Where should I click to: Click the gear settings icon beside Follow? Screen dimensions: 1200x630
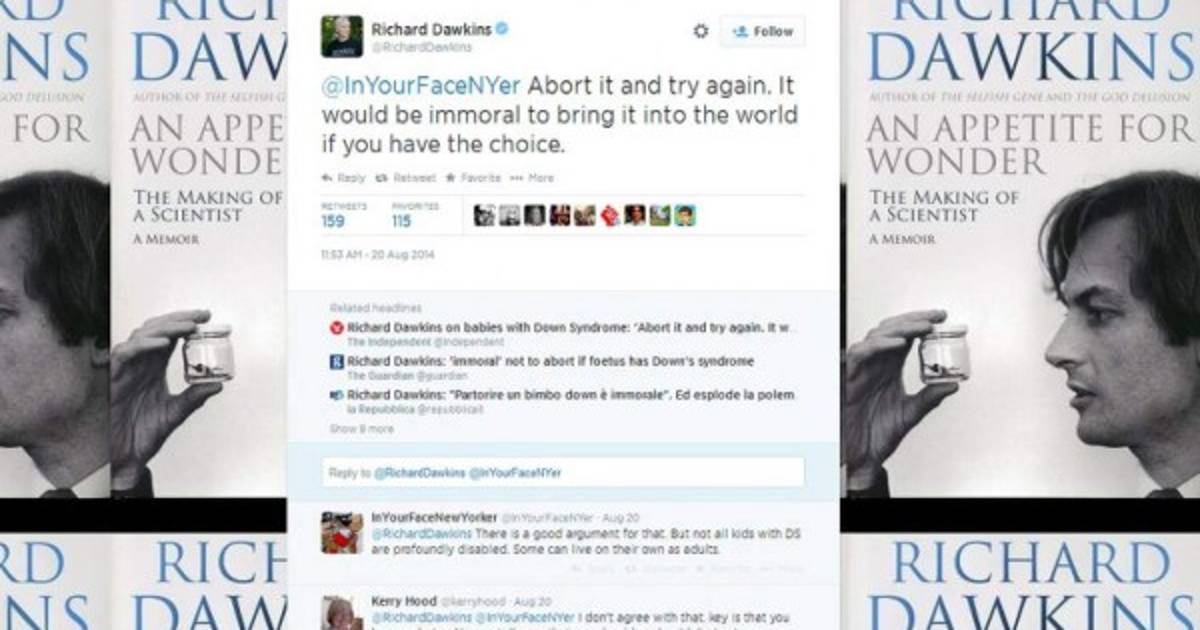coord(701,31)
